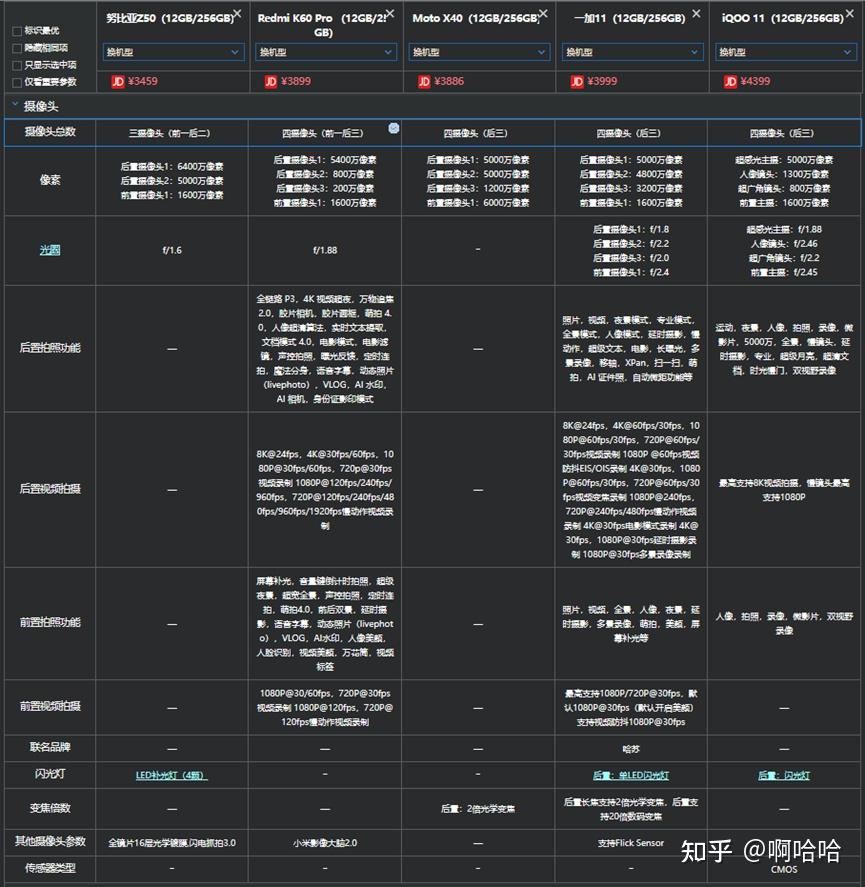Select the 前置视频拍摄 row label
Viewport: 865px width, 887px height.
click(x=50, y=706)
